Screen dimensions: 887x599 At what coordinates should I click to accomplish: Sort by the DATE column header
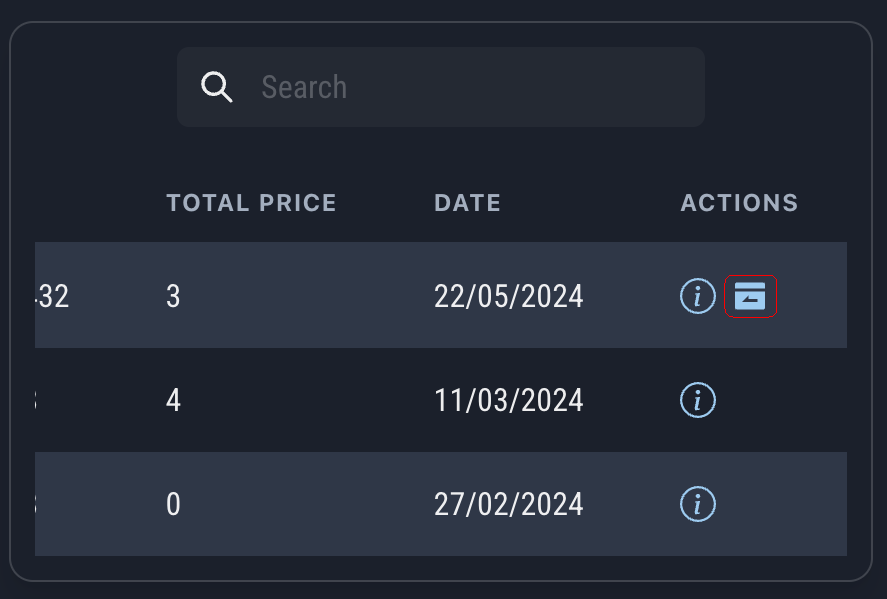click(467, 203)
